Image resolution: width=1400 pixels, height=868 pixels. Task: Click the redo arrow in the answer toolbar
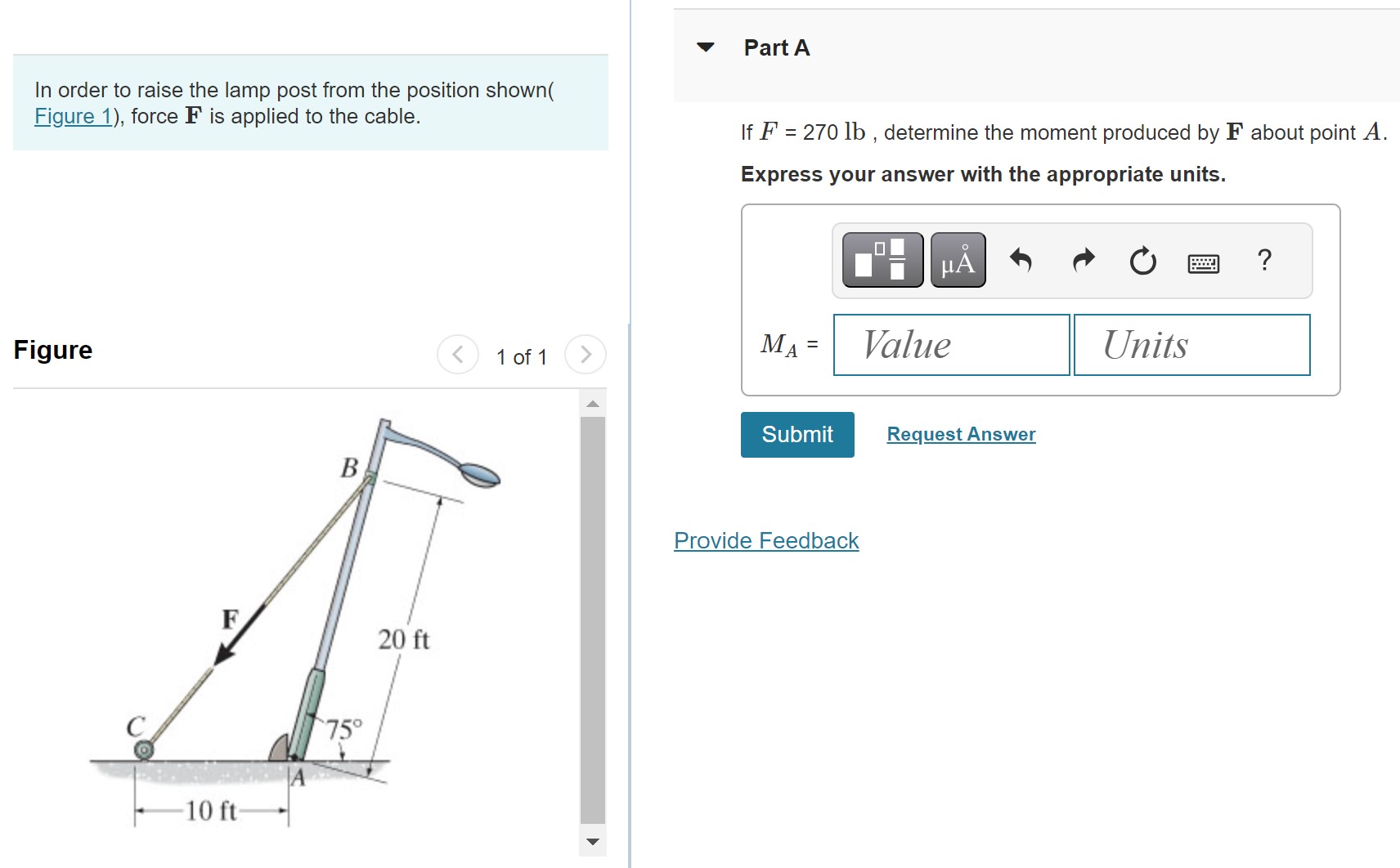1082,260
